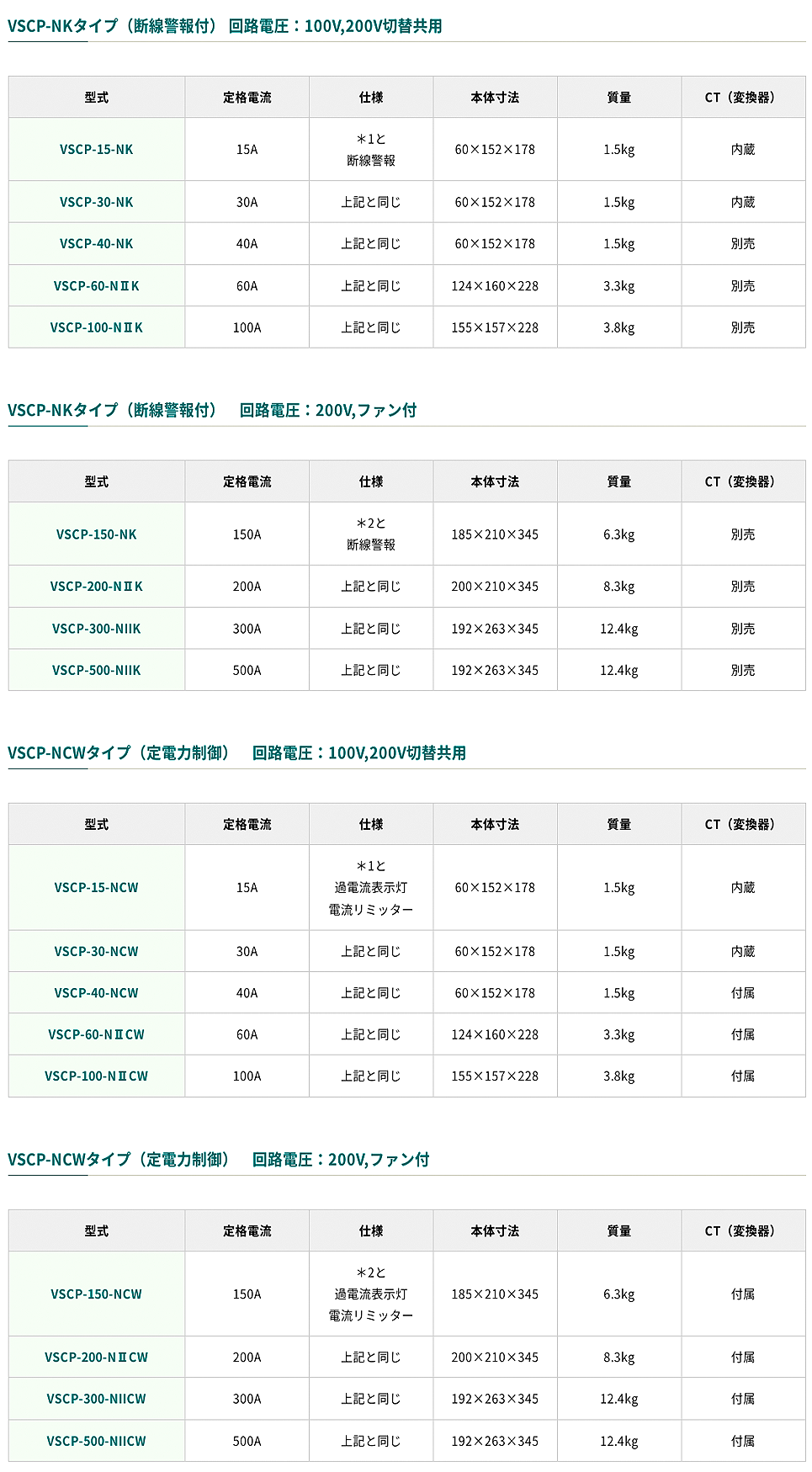Select the VSCP-300-NIICW model link
This screenshot has width=812, height=1472.
click(x=96, y=1399)
